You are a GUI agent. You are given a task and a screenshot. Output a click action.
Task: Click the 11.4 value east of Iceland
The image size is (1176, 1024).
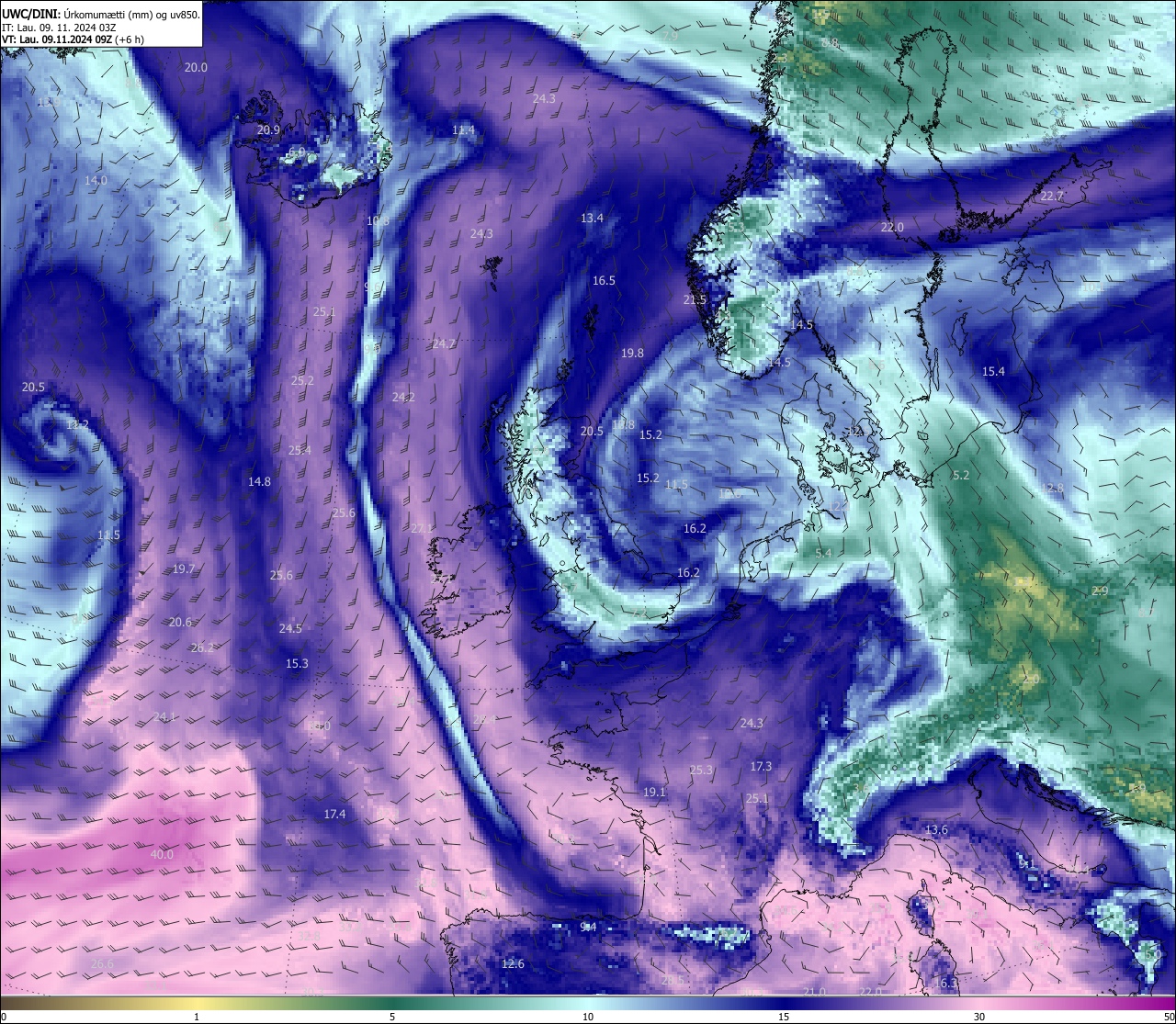click(x=464, y=130)
